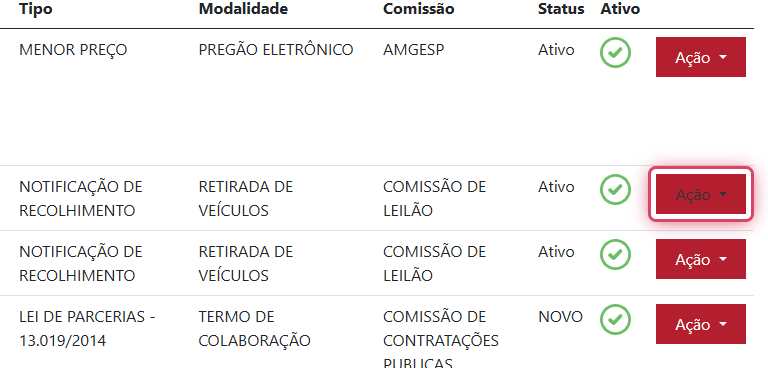The width and height of the screenshot is (768, 368).
Task: Open the highlighted Ação dropdown
Action: point(700,195)
